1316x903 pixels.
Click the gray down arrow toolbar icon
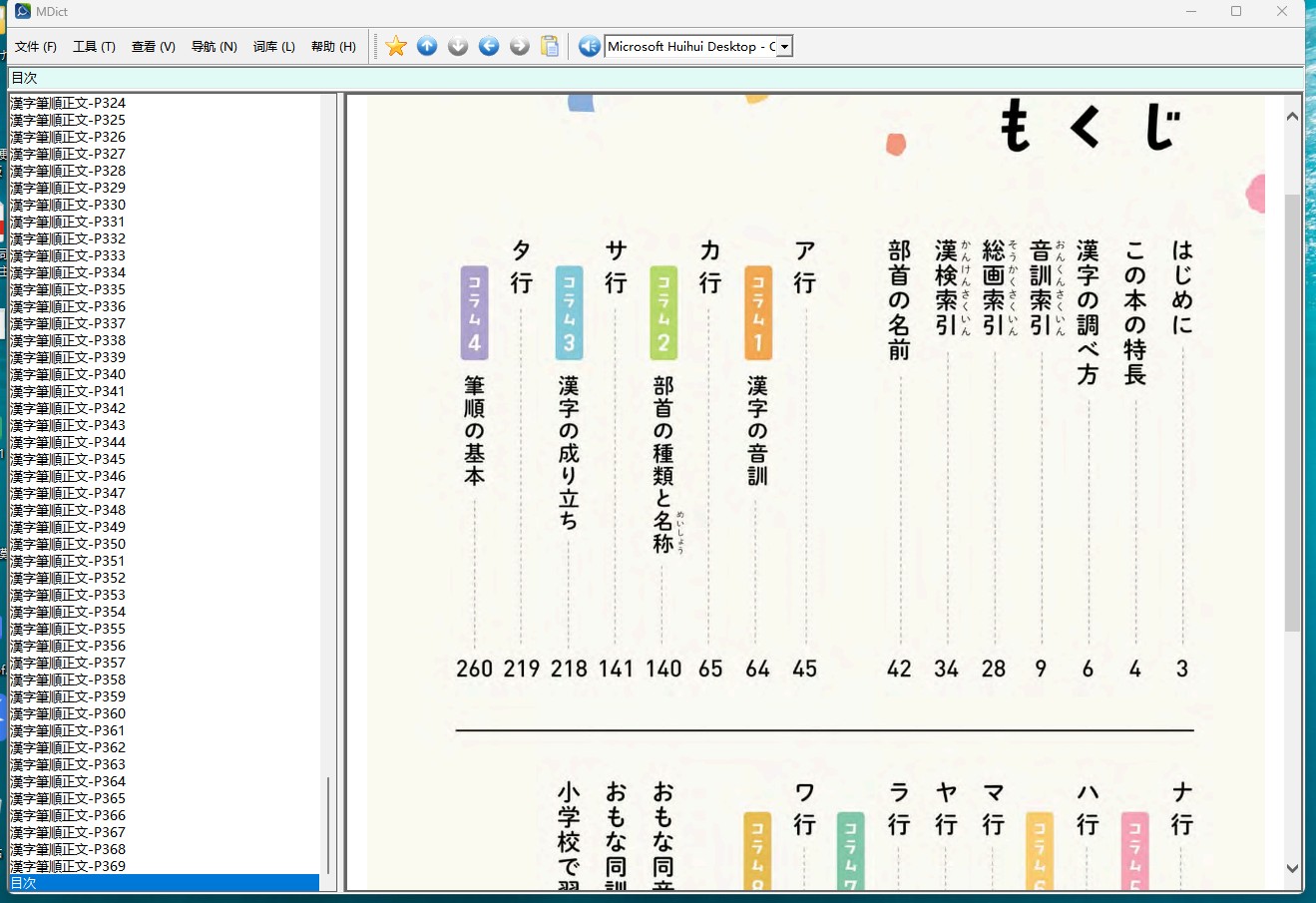click(x=458, y=46)
